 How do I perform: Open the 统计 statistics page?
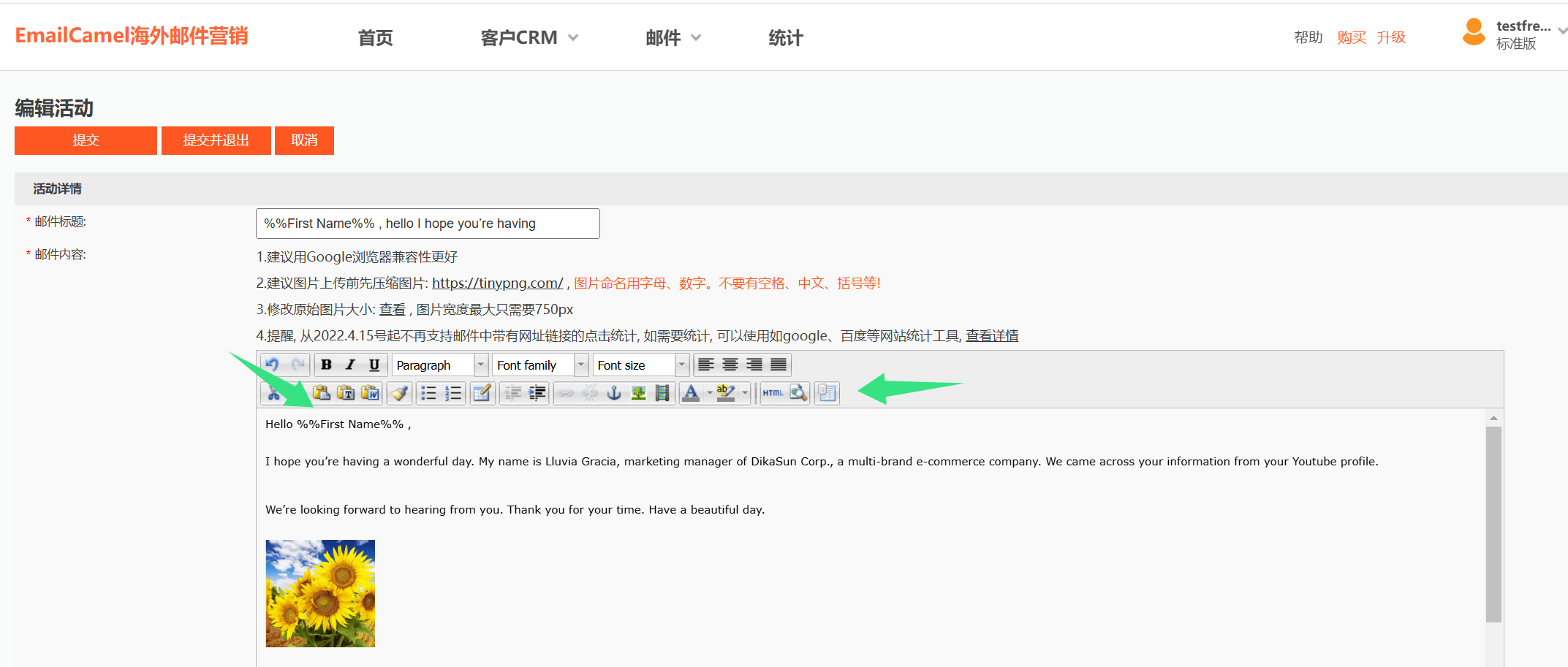coord(786,37)
